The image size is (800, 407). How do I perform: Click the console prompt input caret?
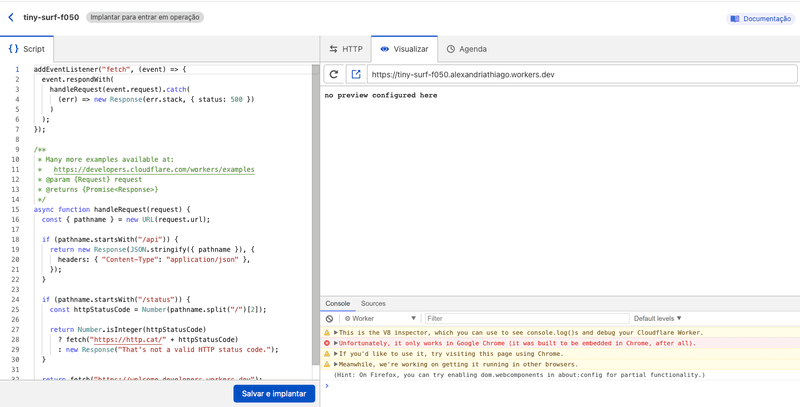(328, 386)
